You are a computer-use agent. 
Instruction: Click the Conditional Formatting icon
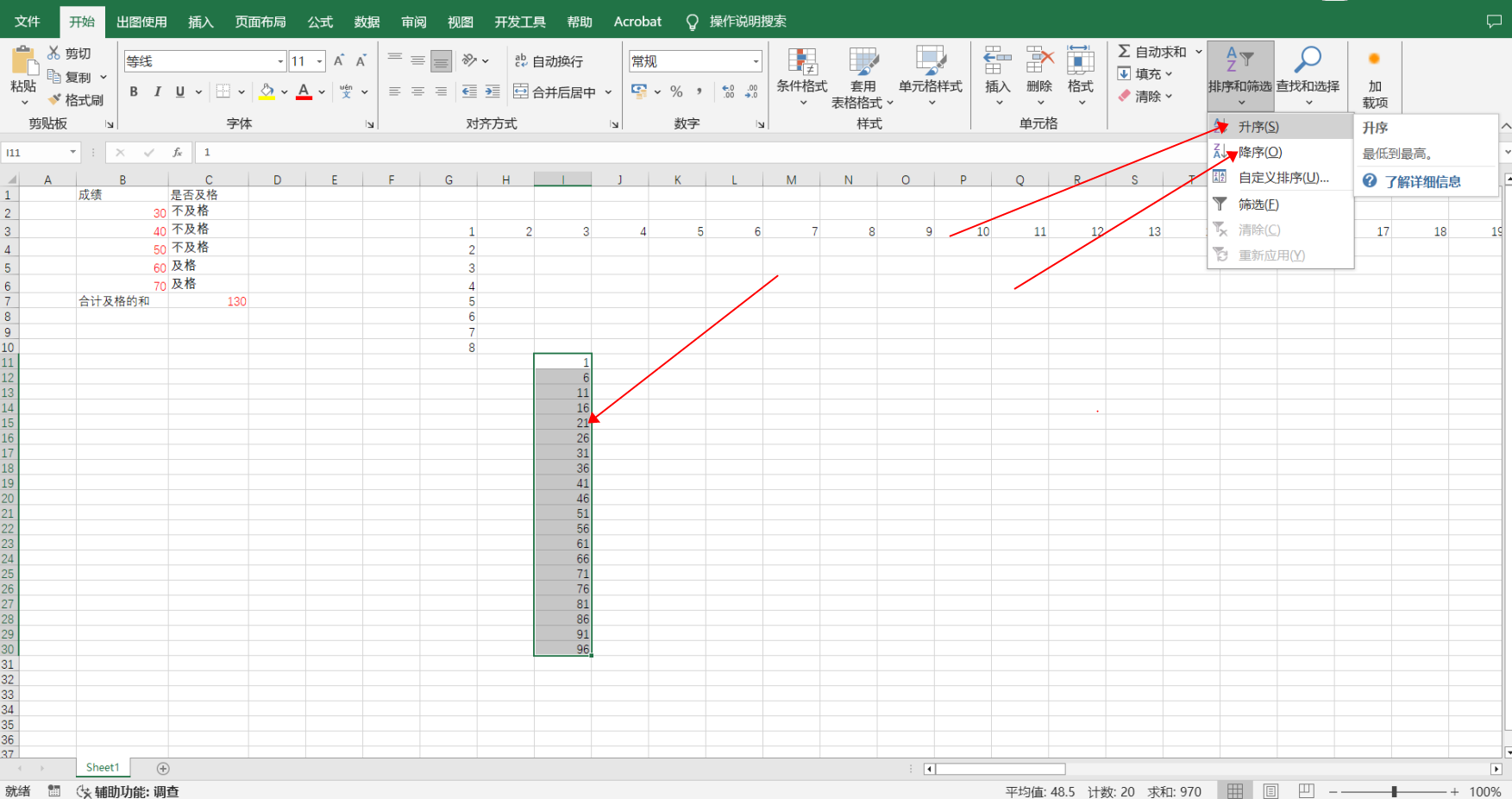(801, 63)
